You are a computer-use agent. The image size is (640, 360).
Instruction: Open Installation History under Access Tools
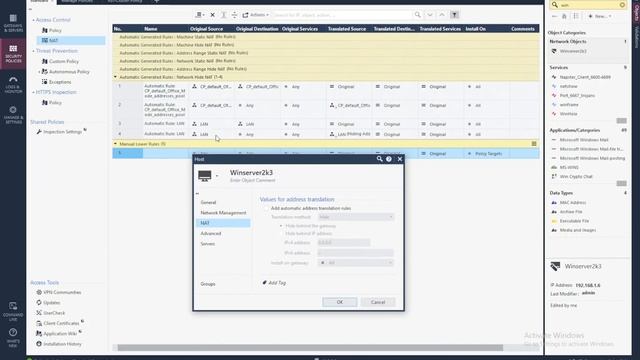[x=59, y=344]
